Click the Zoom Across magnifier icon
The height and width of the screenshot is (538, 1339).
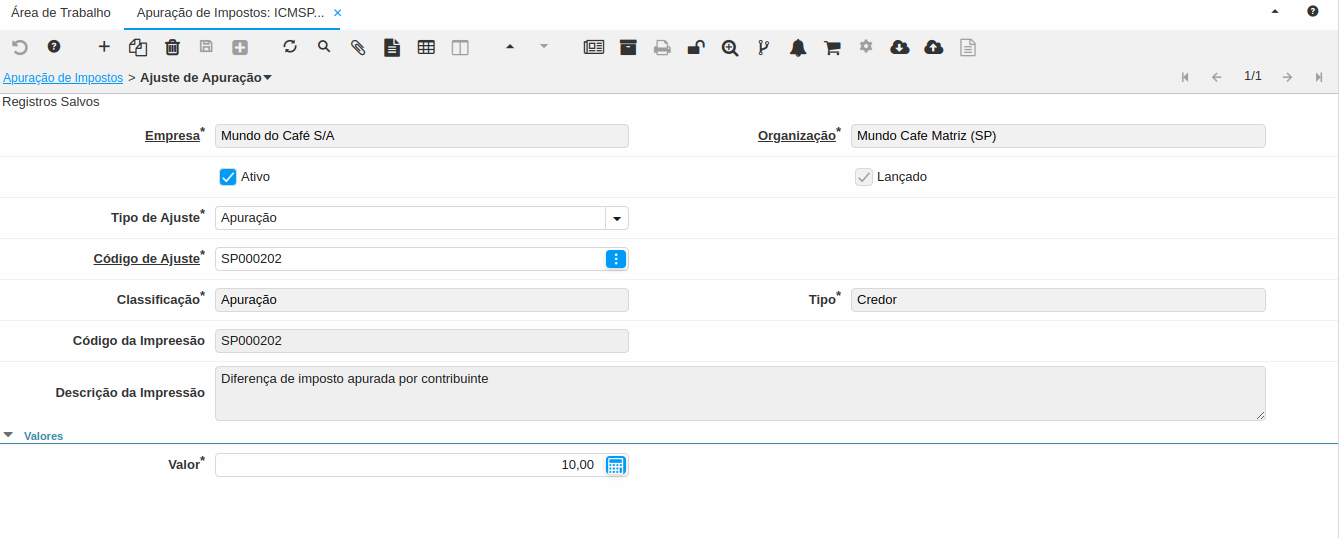click(730, 47)
